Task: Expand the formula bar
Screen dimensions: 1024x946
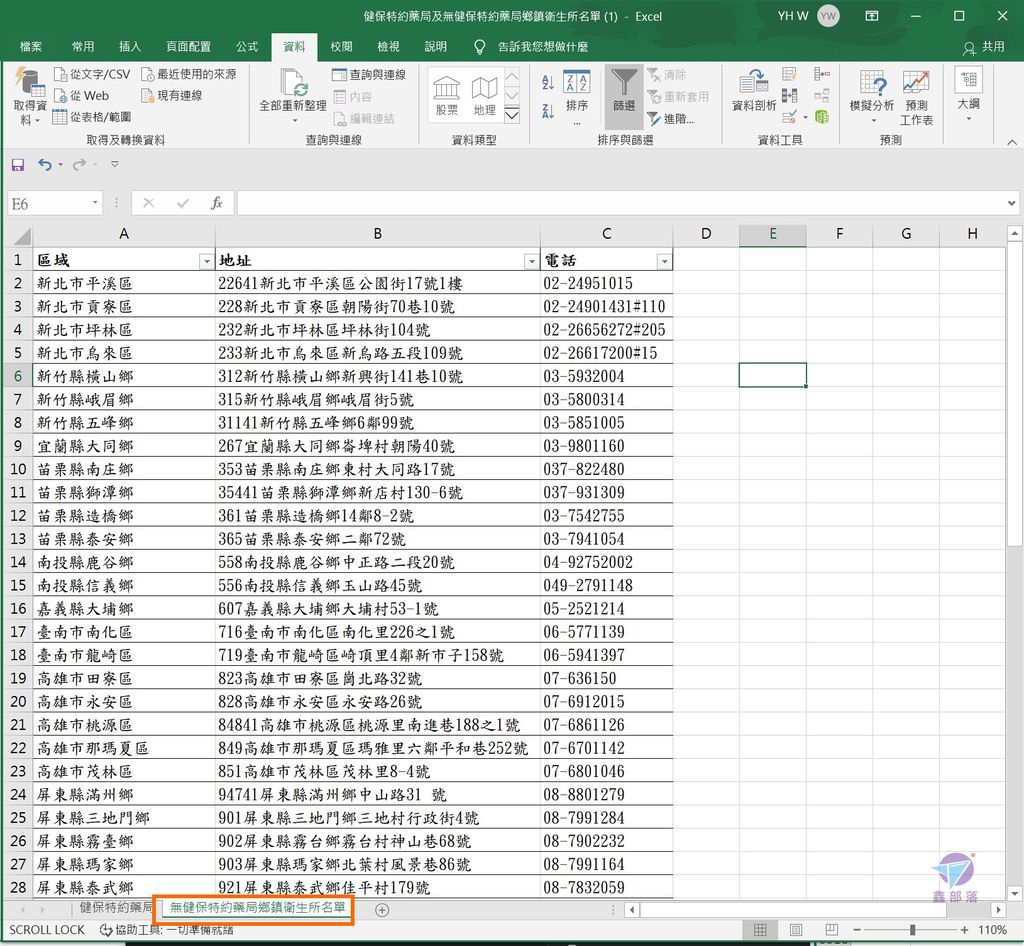Action: pos(1012,203)
